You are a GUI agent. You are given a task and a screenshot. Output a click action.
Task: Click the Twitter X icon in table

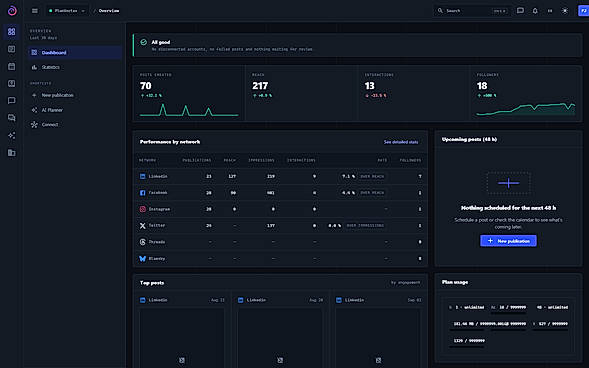[143, 226]
